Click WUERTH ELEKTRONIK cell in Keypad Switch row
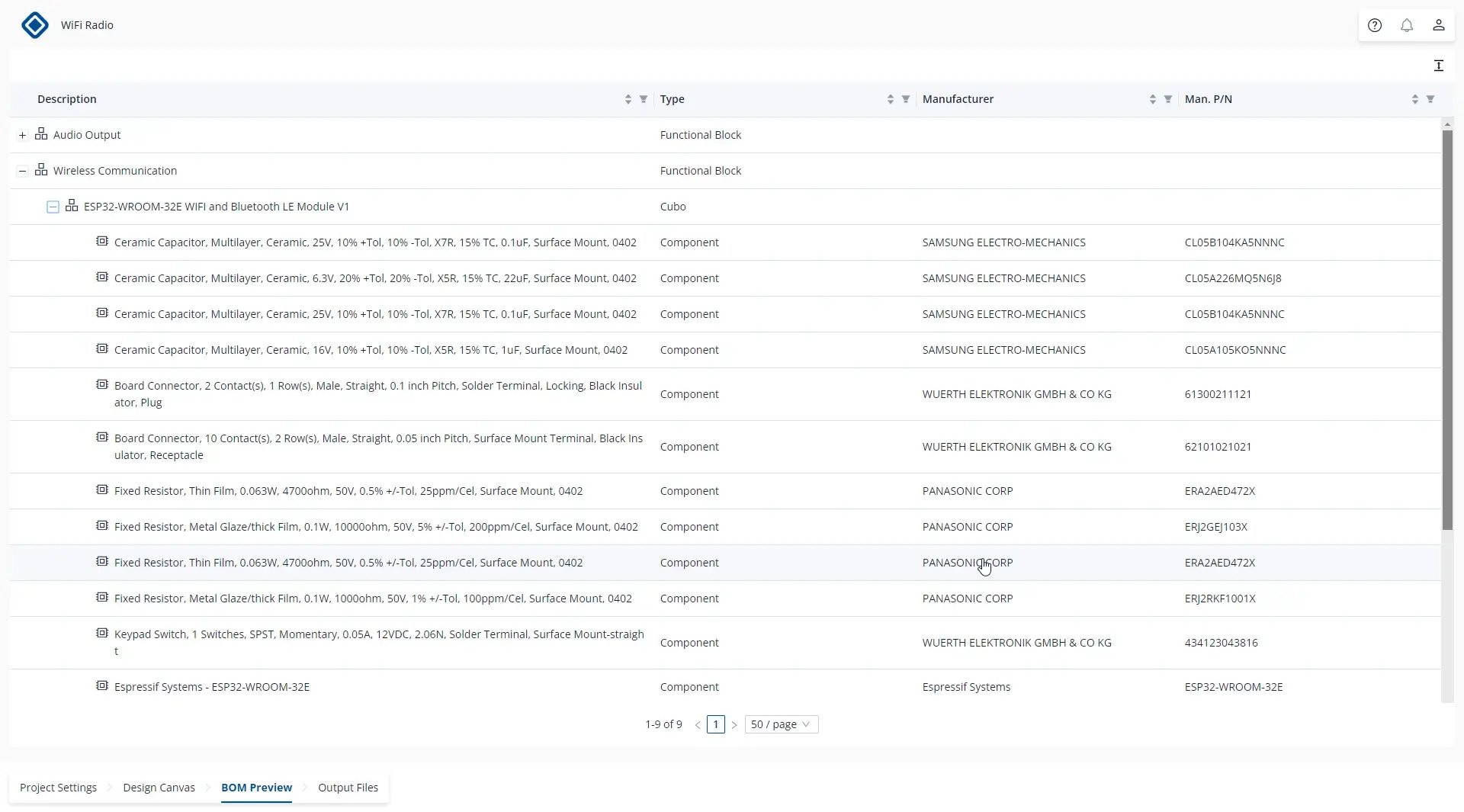 coord(1016,643)
